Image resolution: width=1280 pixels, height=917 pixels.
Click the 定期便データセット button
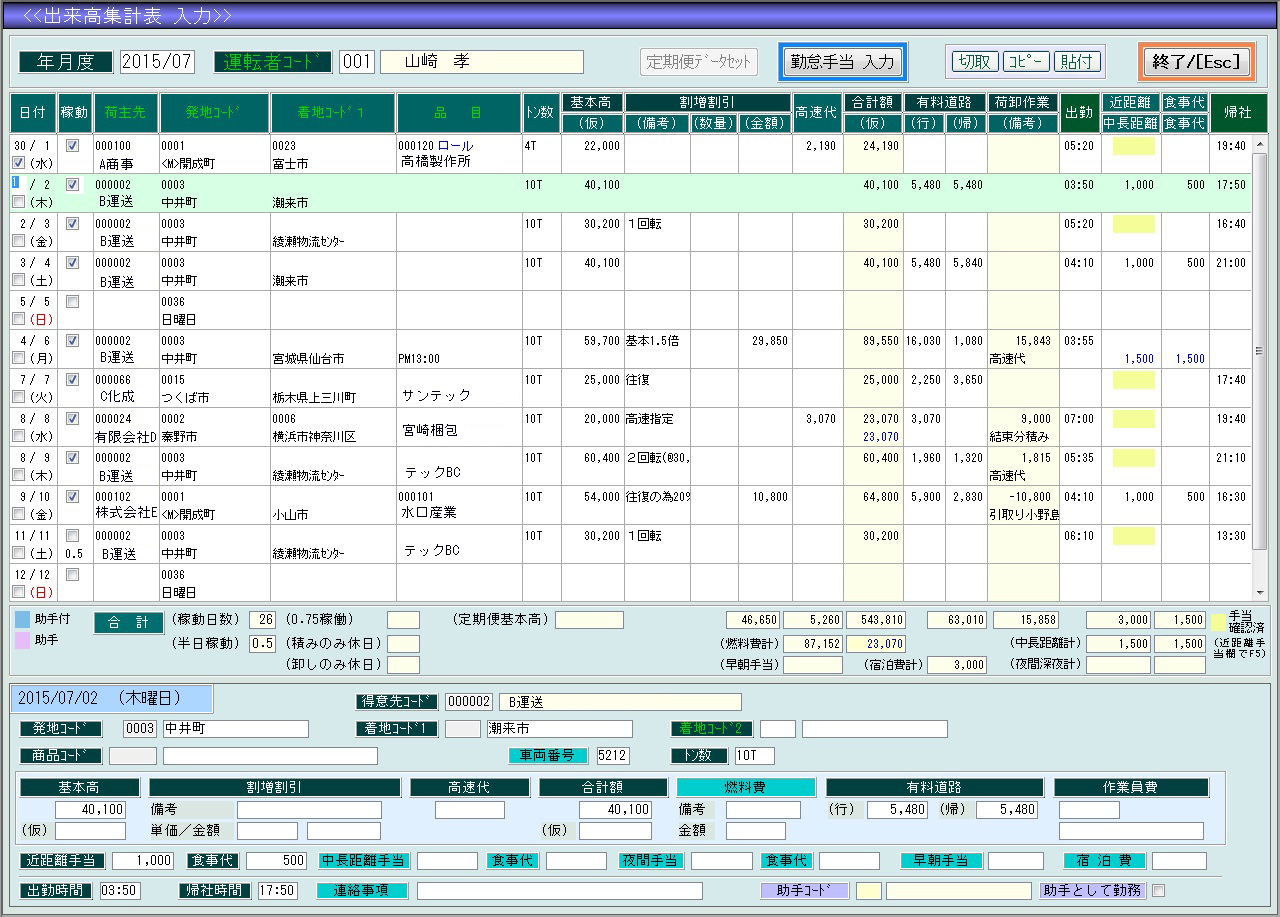pos(698,61)
